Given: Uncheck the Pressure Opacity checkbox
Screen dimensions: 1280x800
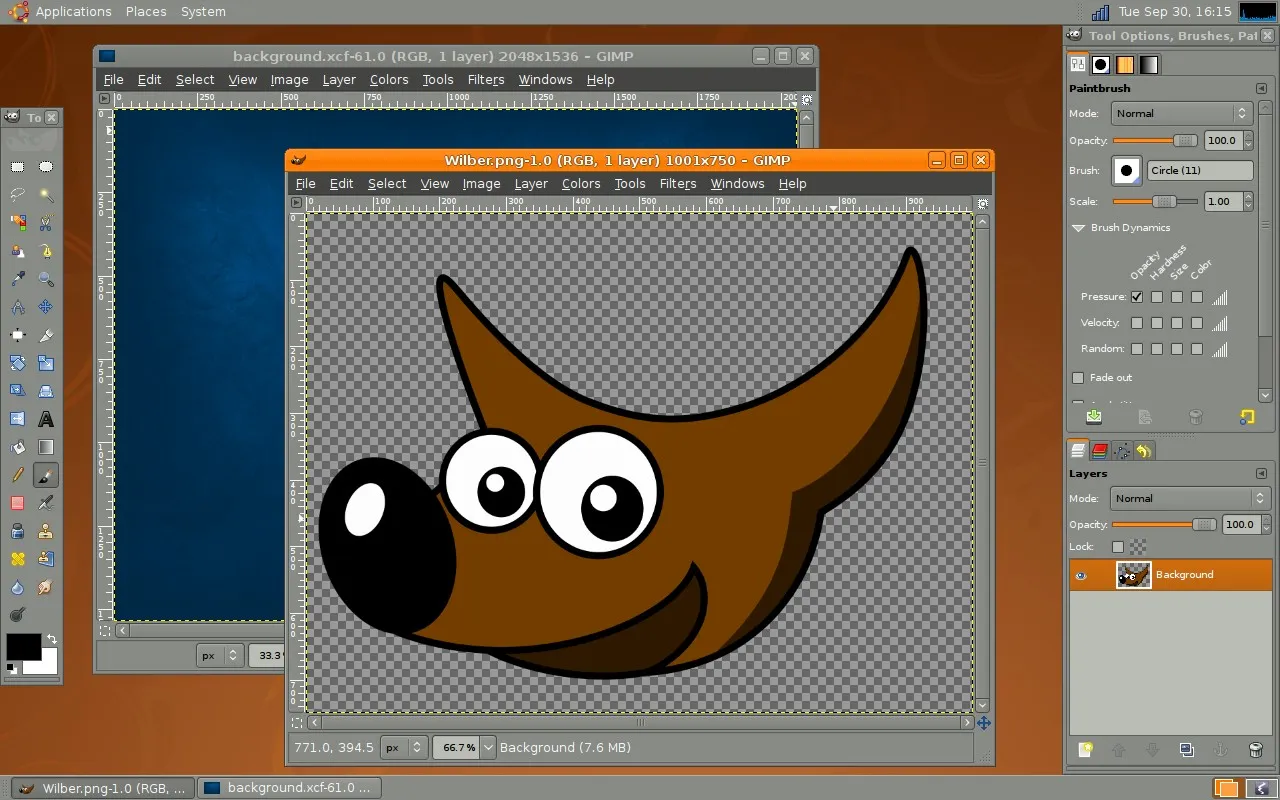Looking at the screenshot, I should click(x=1137, y=297).
